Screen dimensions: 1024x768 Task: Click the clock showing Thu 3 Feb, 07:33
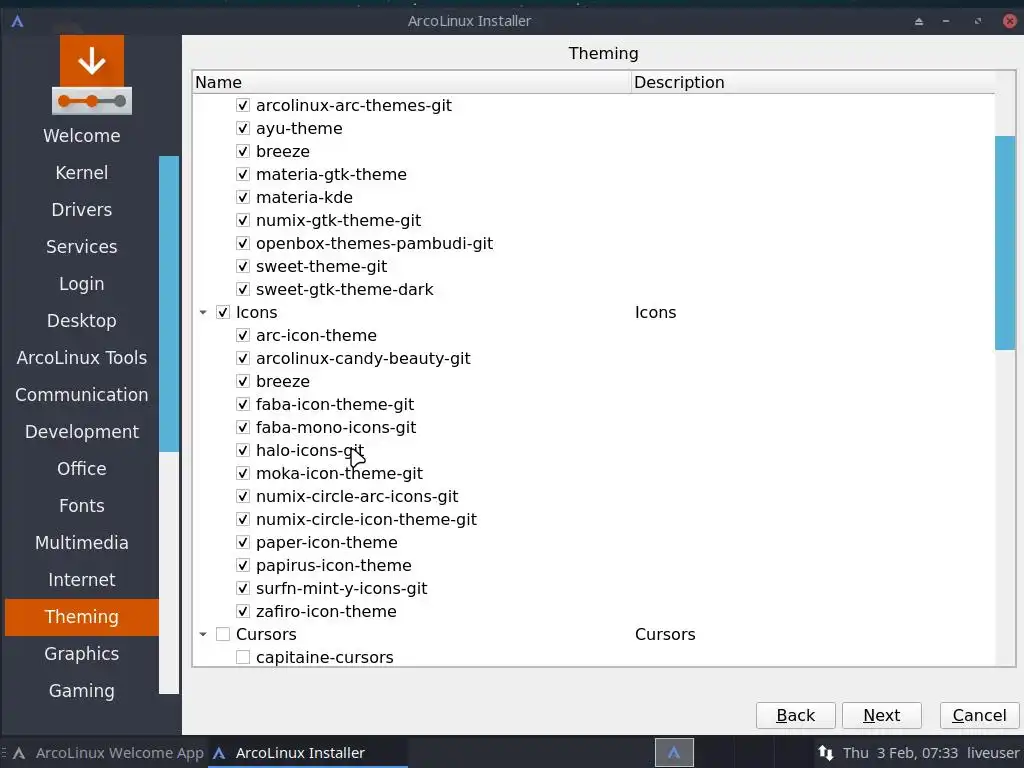click(x=901, y=753)
